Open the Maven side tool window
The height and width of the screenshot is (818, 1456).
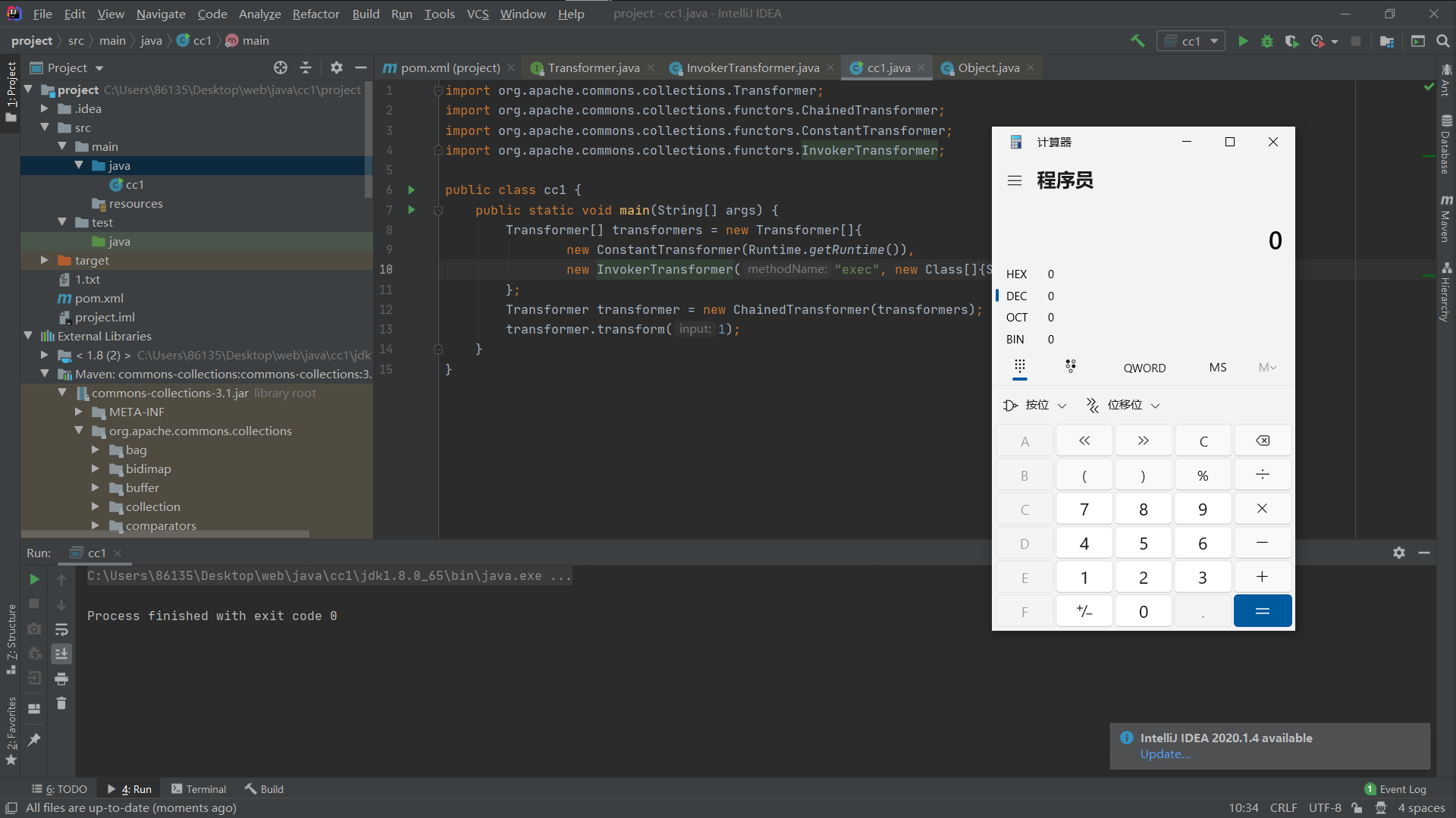coord(1446,218)
